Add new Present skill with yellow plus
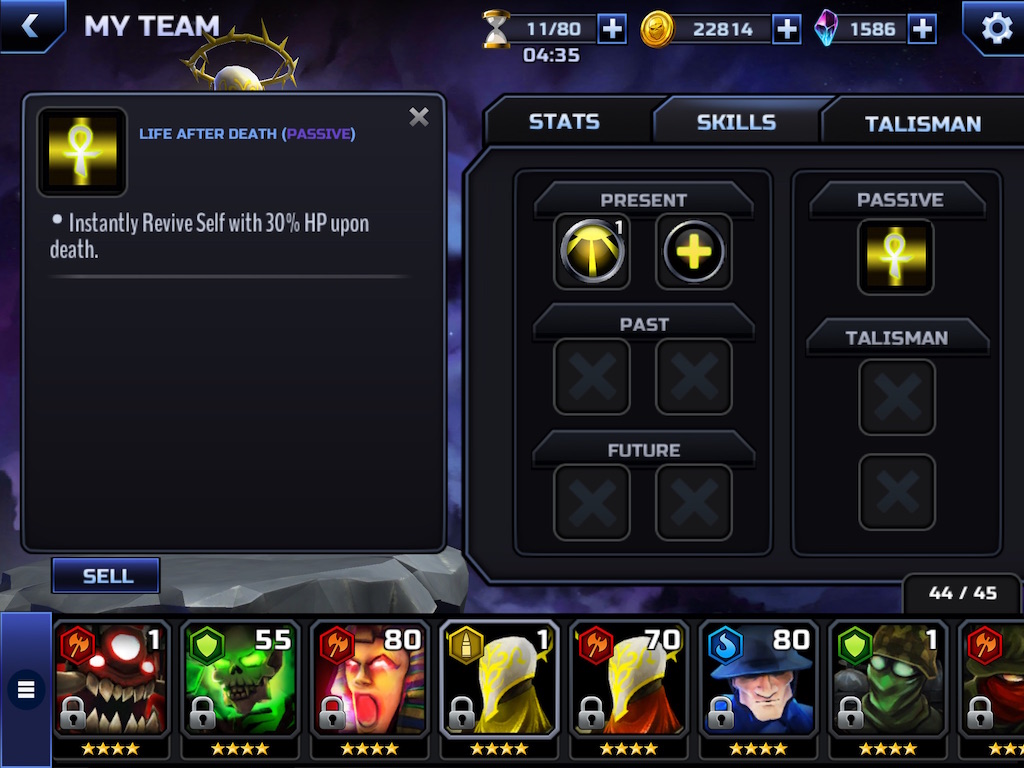The image size is (1024, 768). [694, 251]
